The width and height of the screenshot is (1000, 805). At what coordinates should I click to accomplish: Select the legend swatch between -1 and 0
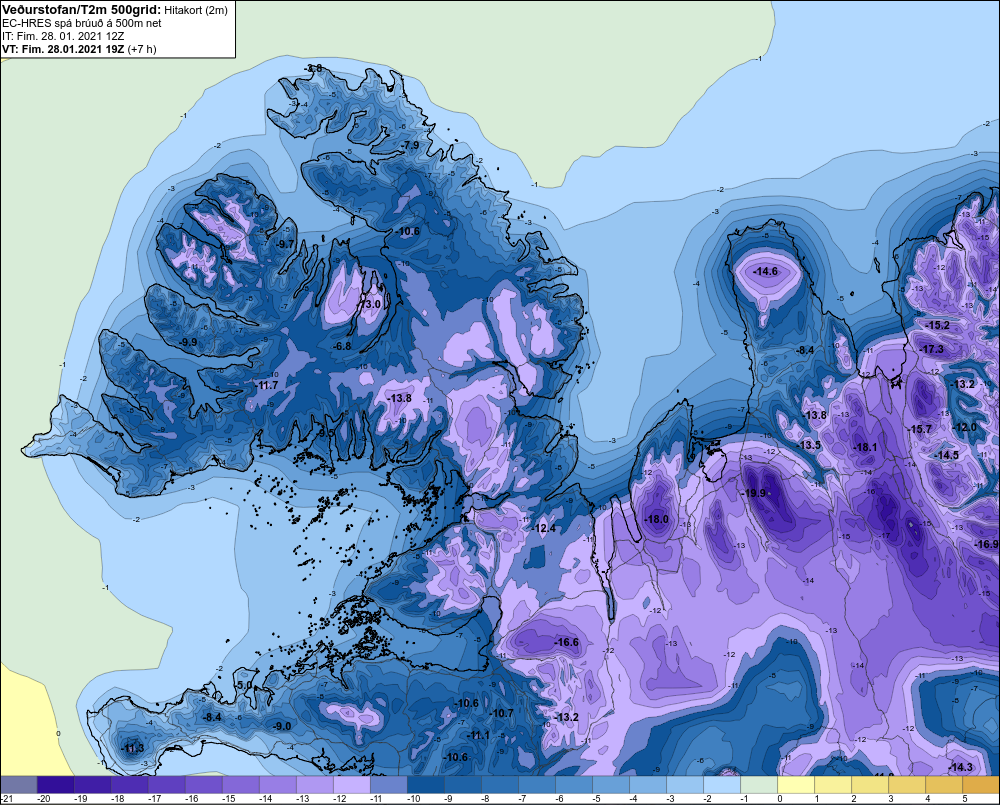coord(758,785)
